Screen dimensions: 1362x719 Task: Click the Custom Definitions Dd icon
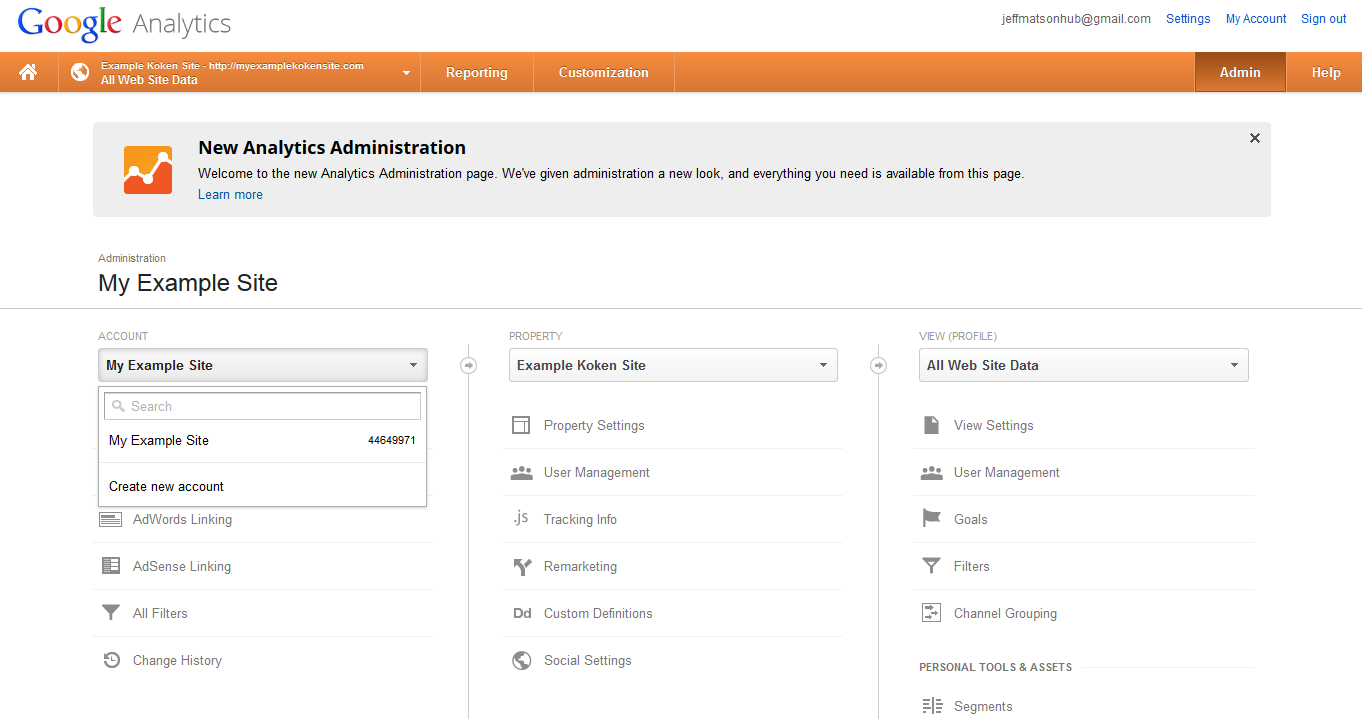[x=521, y=613]
